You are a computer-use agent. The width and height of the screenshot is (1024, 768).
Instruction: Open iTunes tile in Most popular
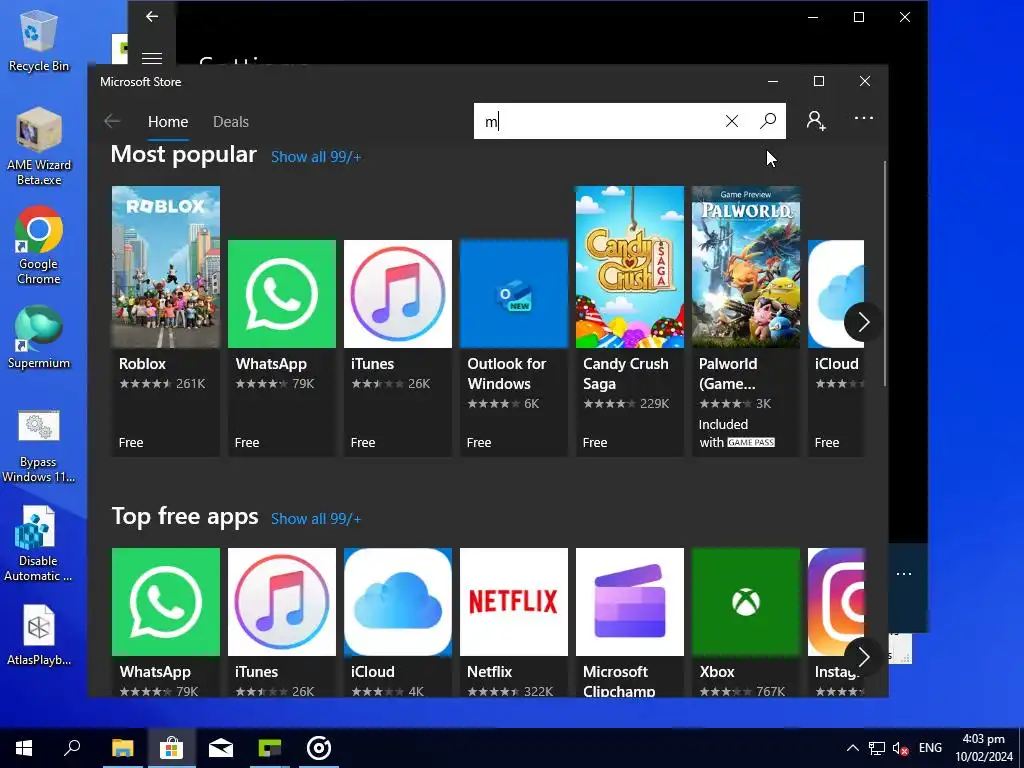(398, 347)
